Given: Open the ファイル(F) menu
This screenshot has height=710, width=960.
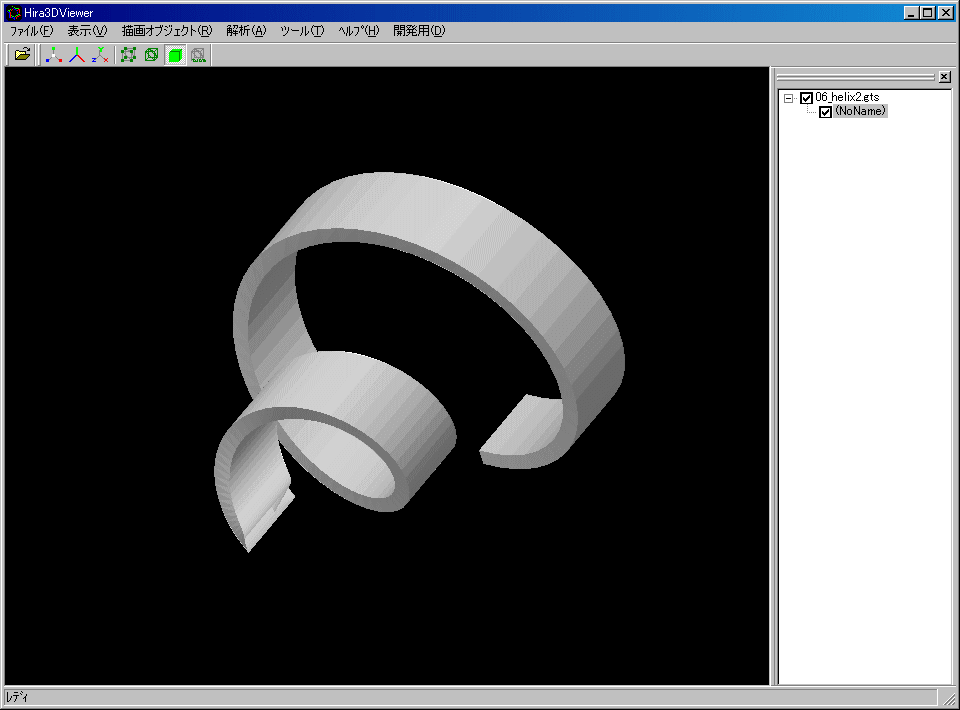Looking at the screenshot, I should pos(31,31).
